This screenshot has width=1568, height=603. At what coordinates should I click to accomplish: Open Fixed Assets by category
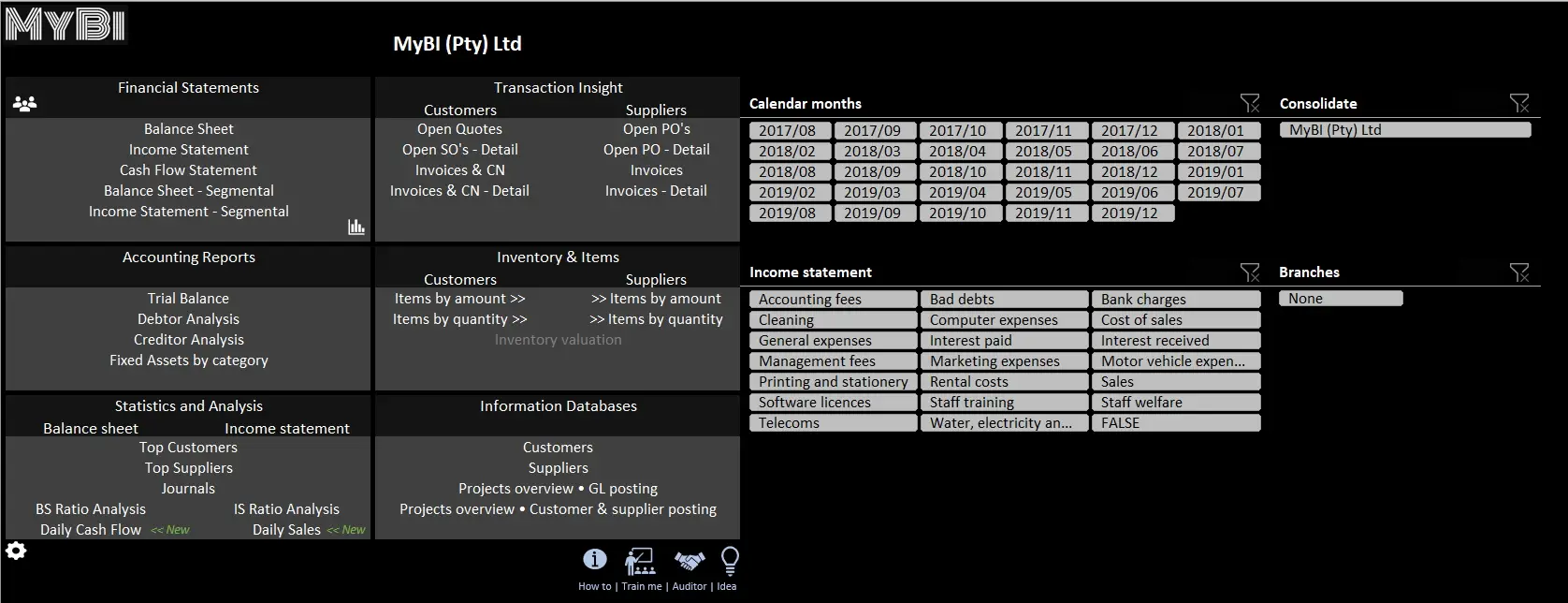click(x=189, y=360)
